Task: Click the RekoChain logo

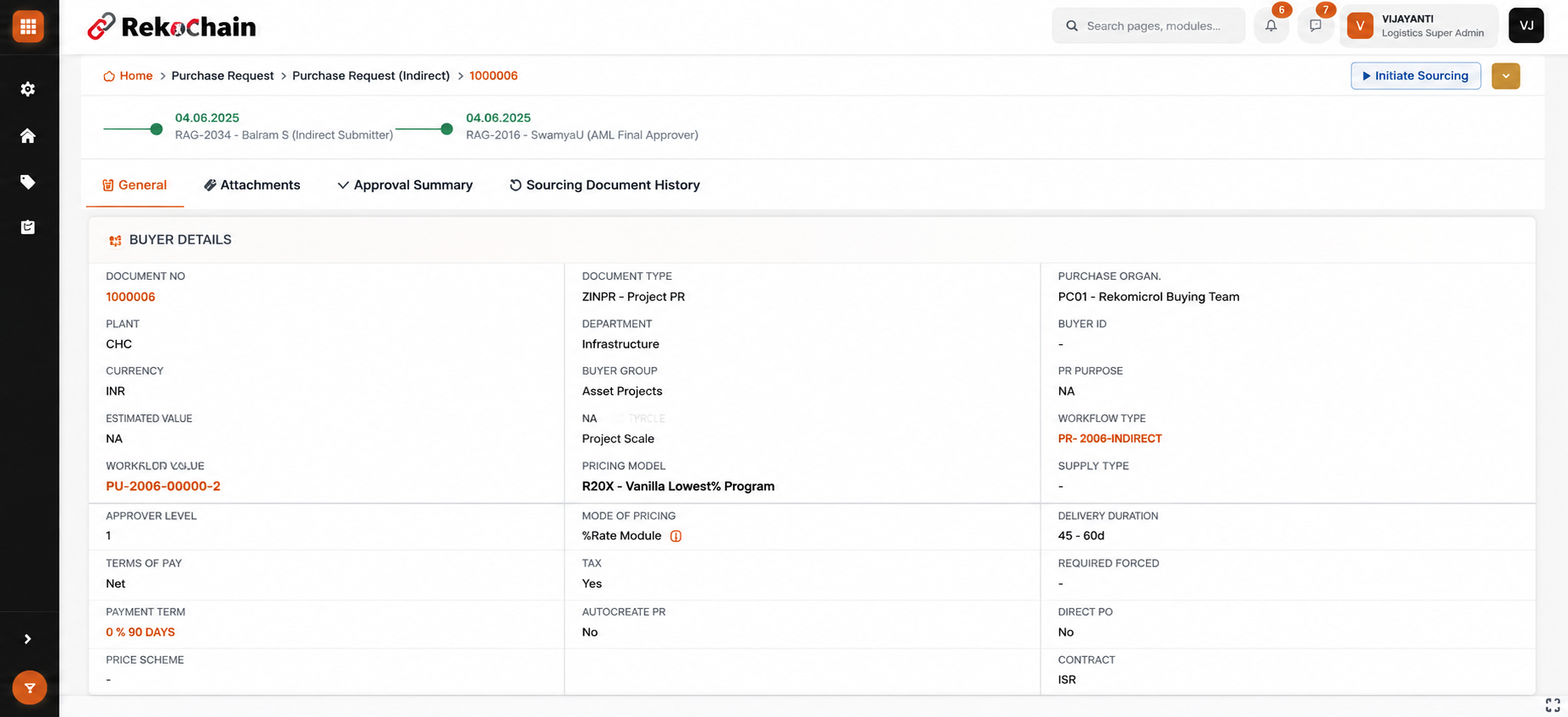Action: tap(172, 26)
